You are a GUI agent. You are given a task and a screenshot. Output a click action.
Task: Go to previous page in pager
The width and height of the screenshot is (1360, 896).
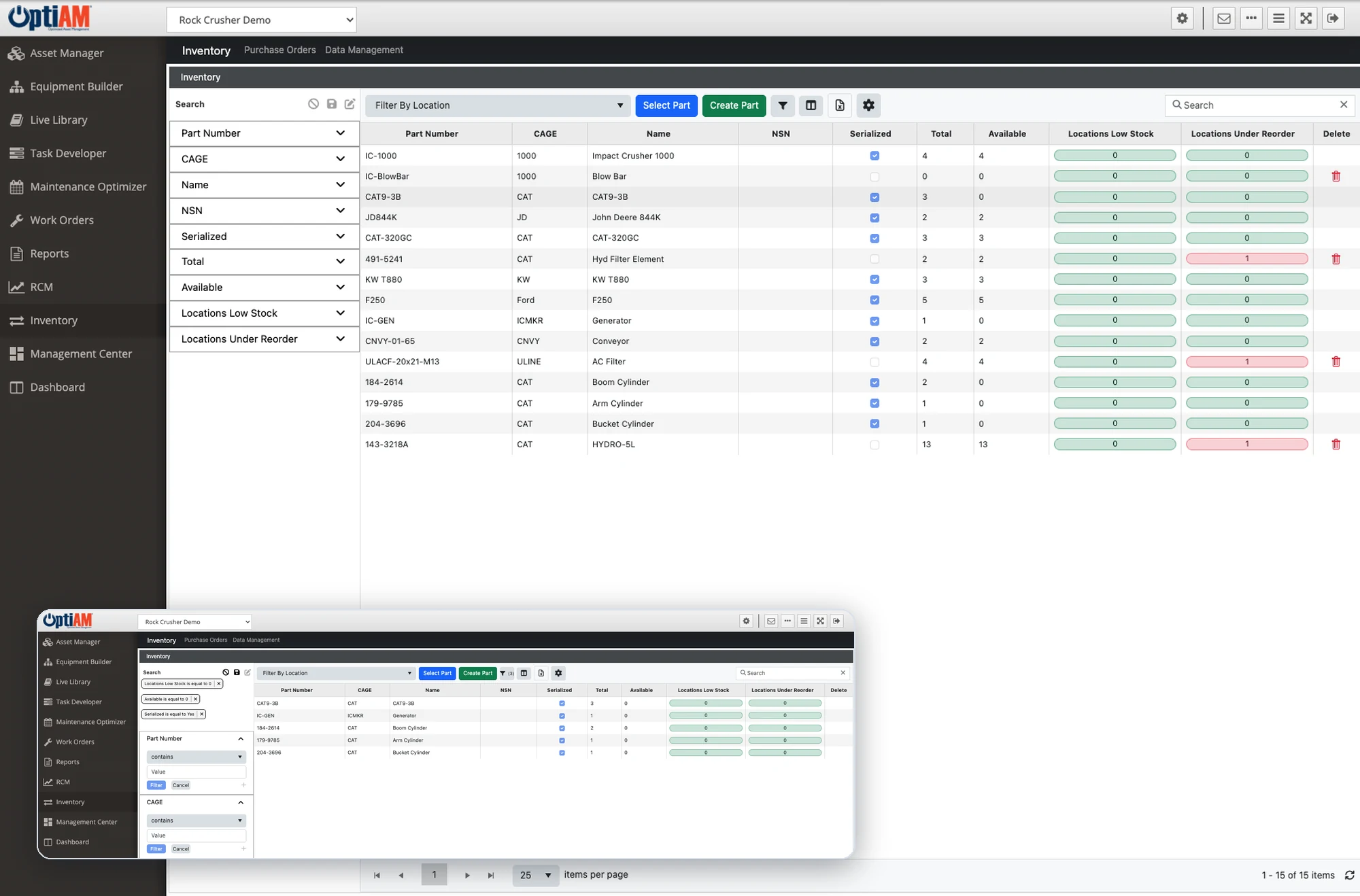[x=401, y=876]
